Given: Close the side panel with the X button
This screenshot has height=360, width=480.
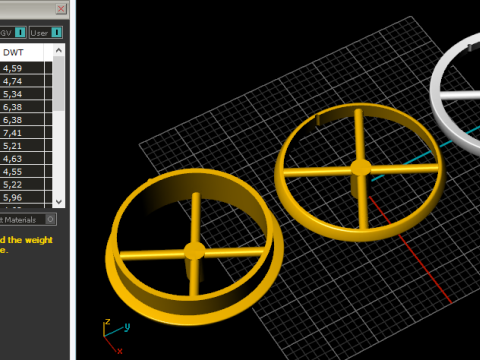Looking at the screenshot, I should click(x=61, y=9).
